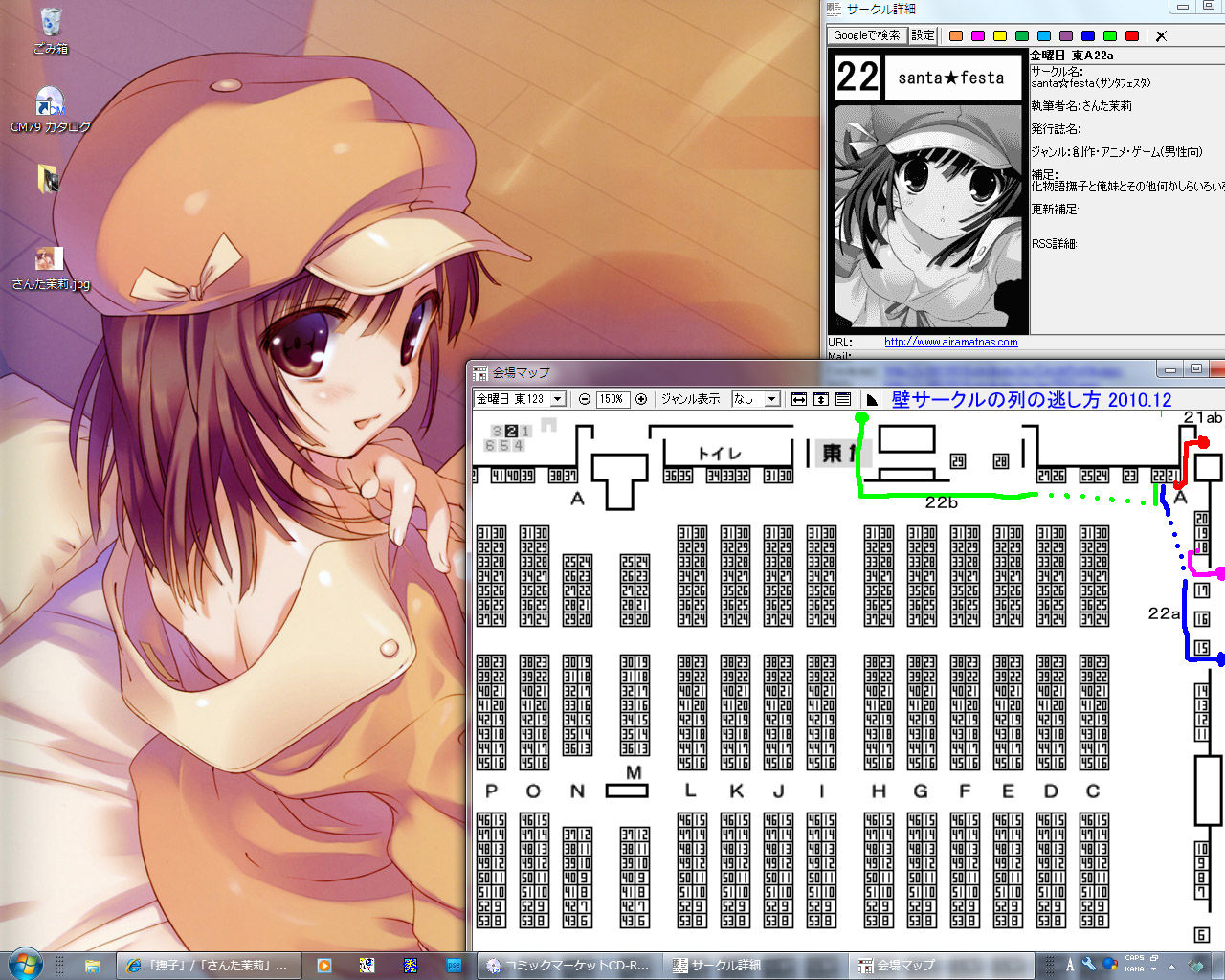This screenshot has width=1225, height=980.
Task: Click the santa★festa circle cut thumbnail
Action: click(928, 192)
